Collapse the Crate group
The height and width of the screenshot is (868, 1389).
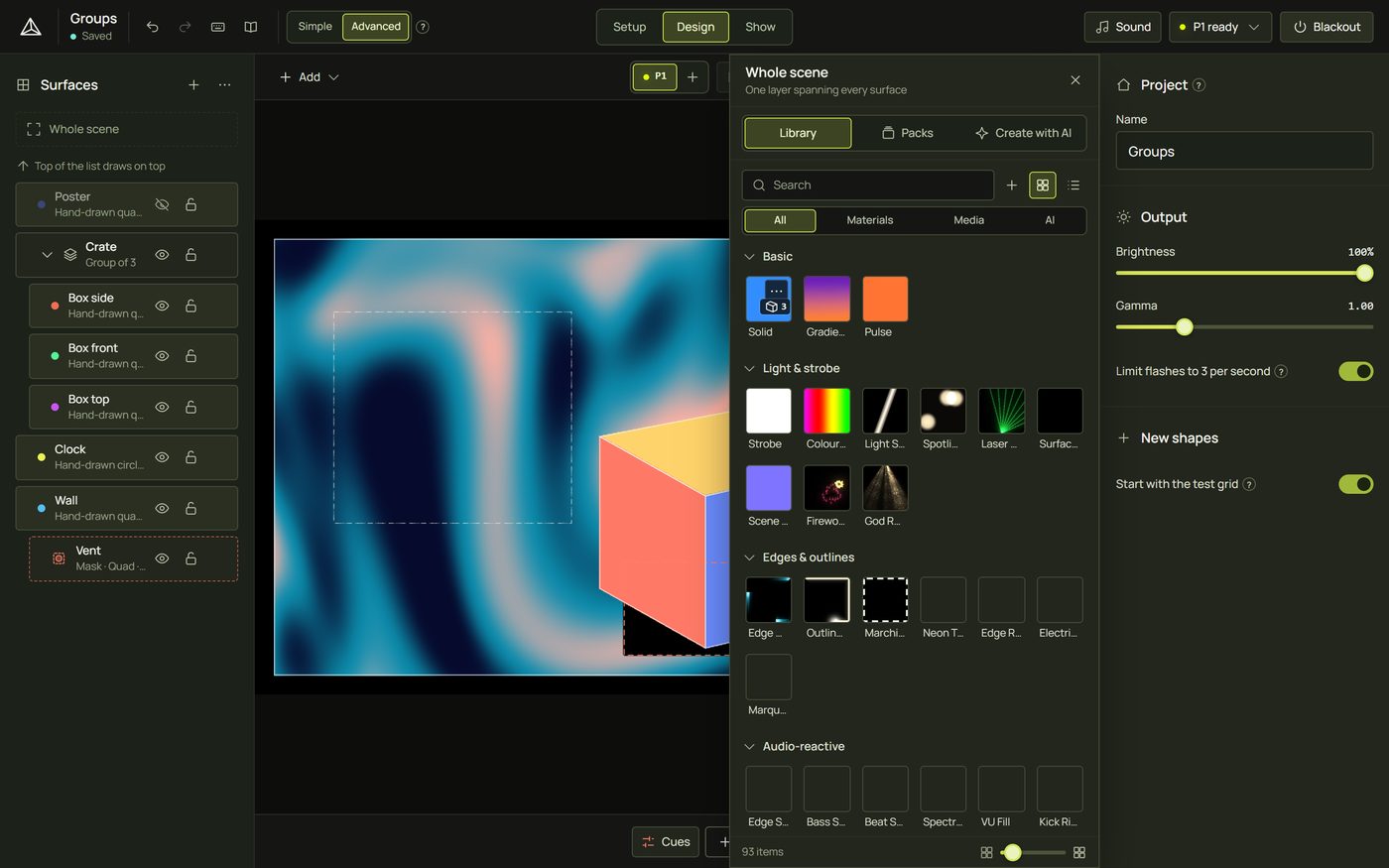(x=47, y=255)
